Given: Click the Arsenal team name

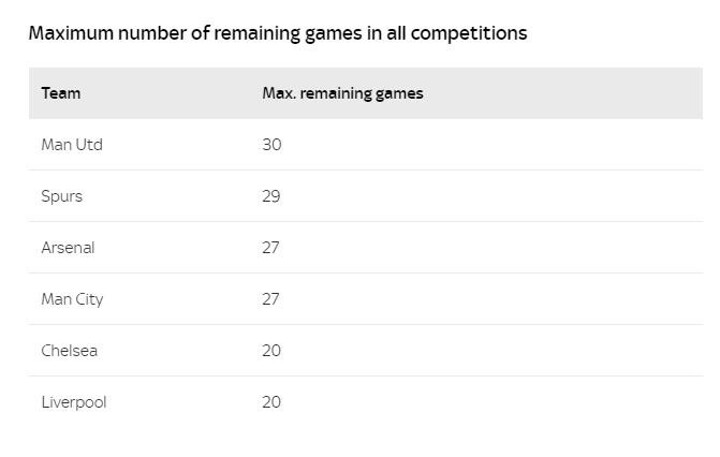Looking at the screenshot, I should click(x=68, y=248).
